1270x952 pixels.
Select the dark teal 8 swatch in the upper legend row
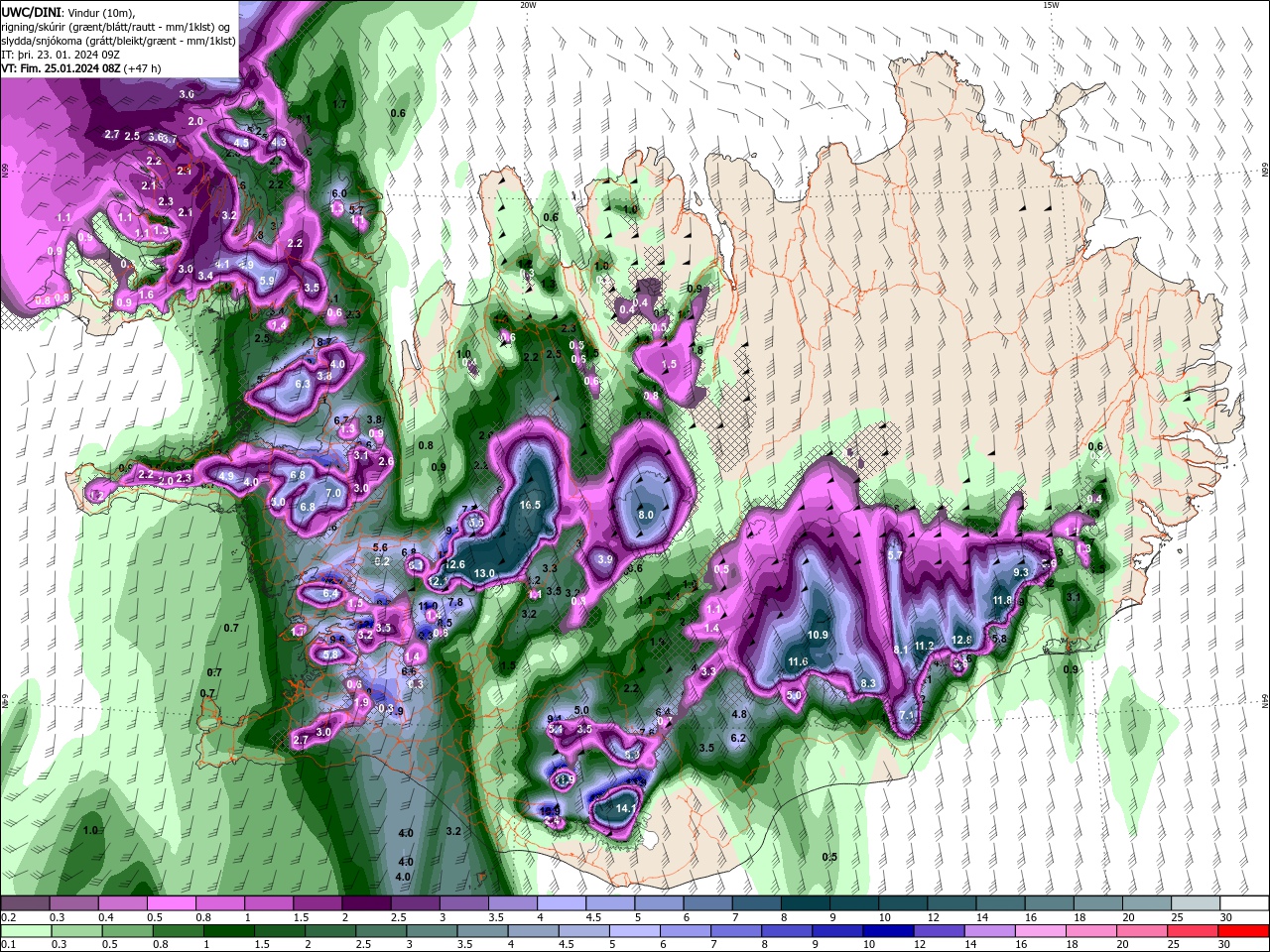[x=806, y=903]
